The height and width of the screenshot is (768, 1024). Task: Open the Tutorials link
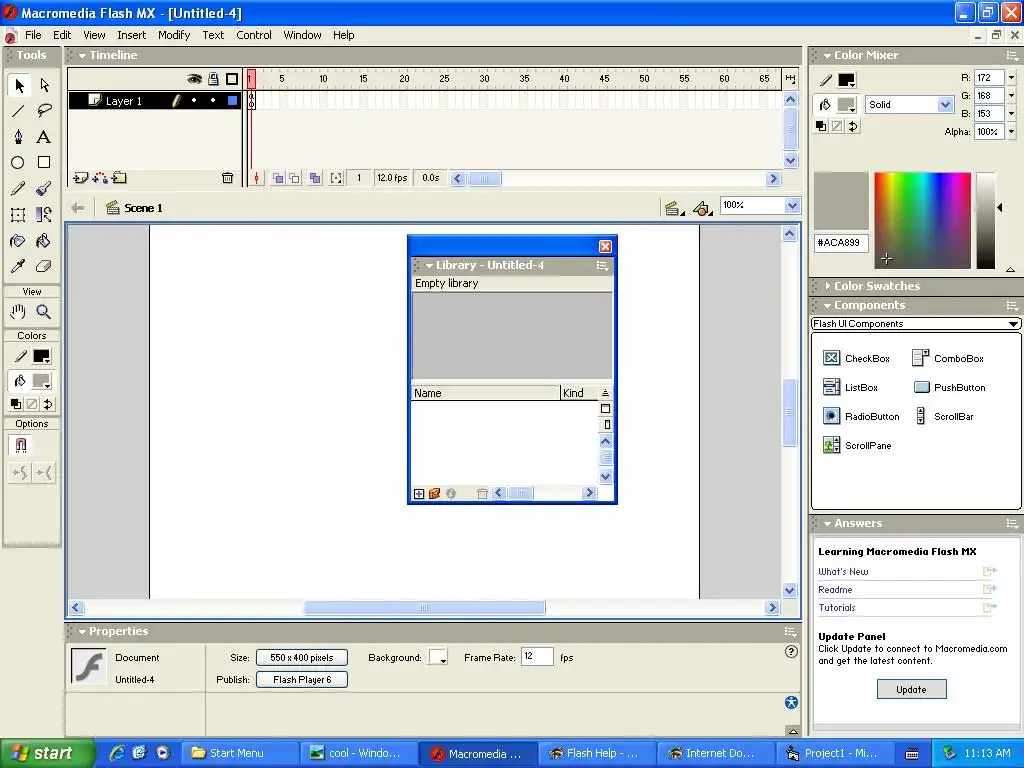click(x=837, y=607)
